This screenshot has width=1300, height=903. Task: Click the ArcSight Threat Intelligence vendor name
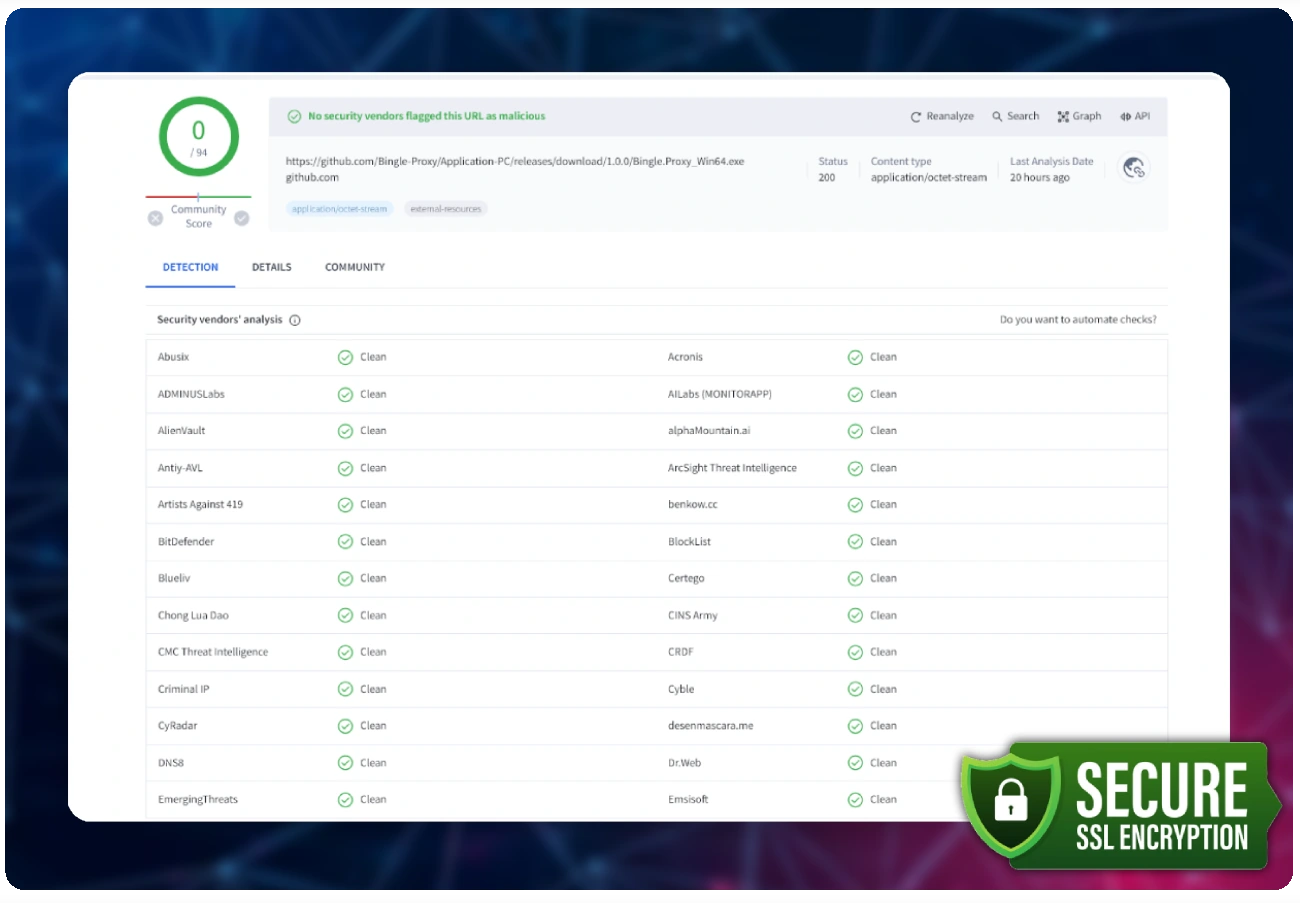click(732, 468)
